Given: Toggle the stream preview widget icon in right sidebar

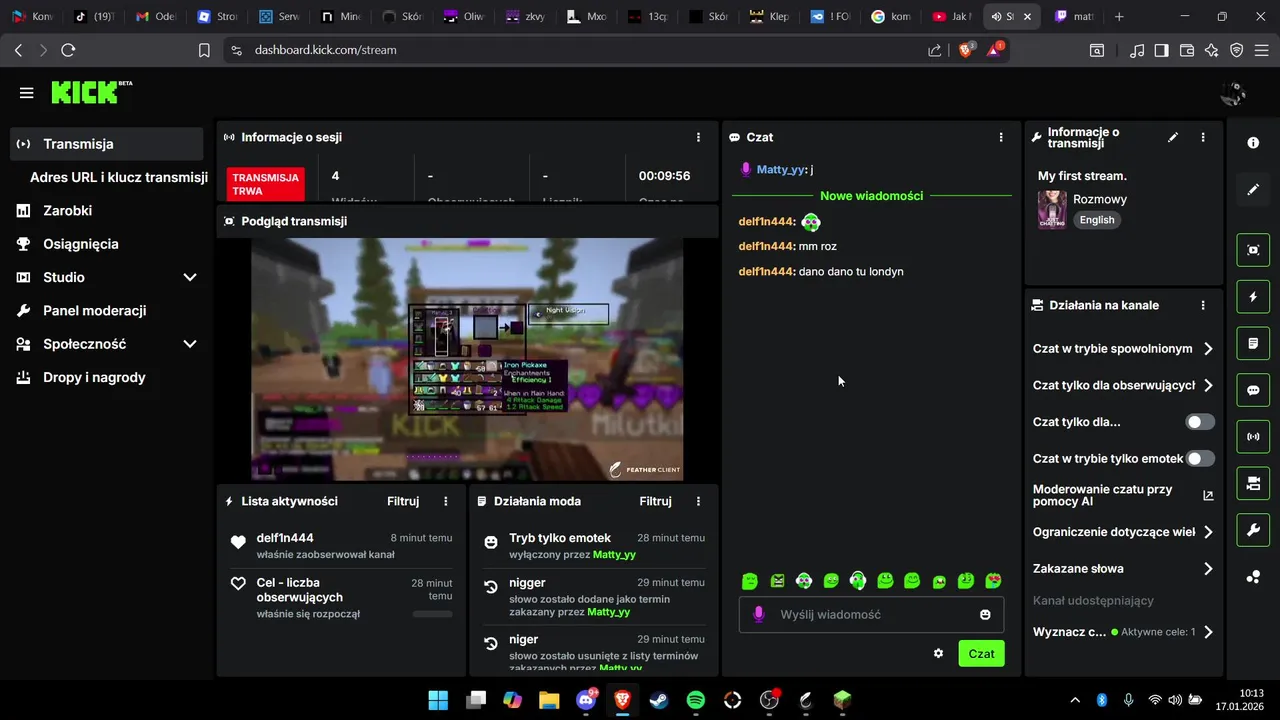Looking at the screenshot, I should coord(1253,250).
